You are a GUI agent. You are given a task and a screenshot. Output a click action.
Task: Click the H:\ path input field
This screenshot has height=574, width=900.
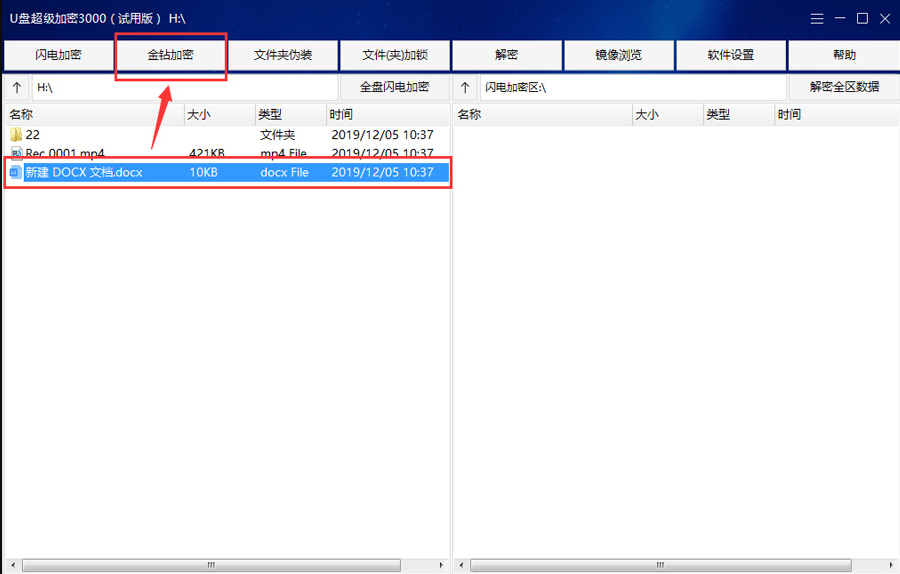[185, 88]
